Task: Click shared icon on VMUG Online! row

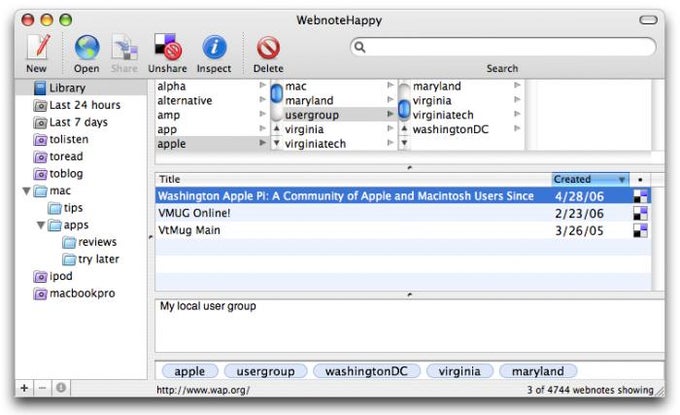Action: [640, 213]
